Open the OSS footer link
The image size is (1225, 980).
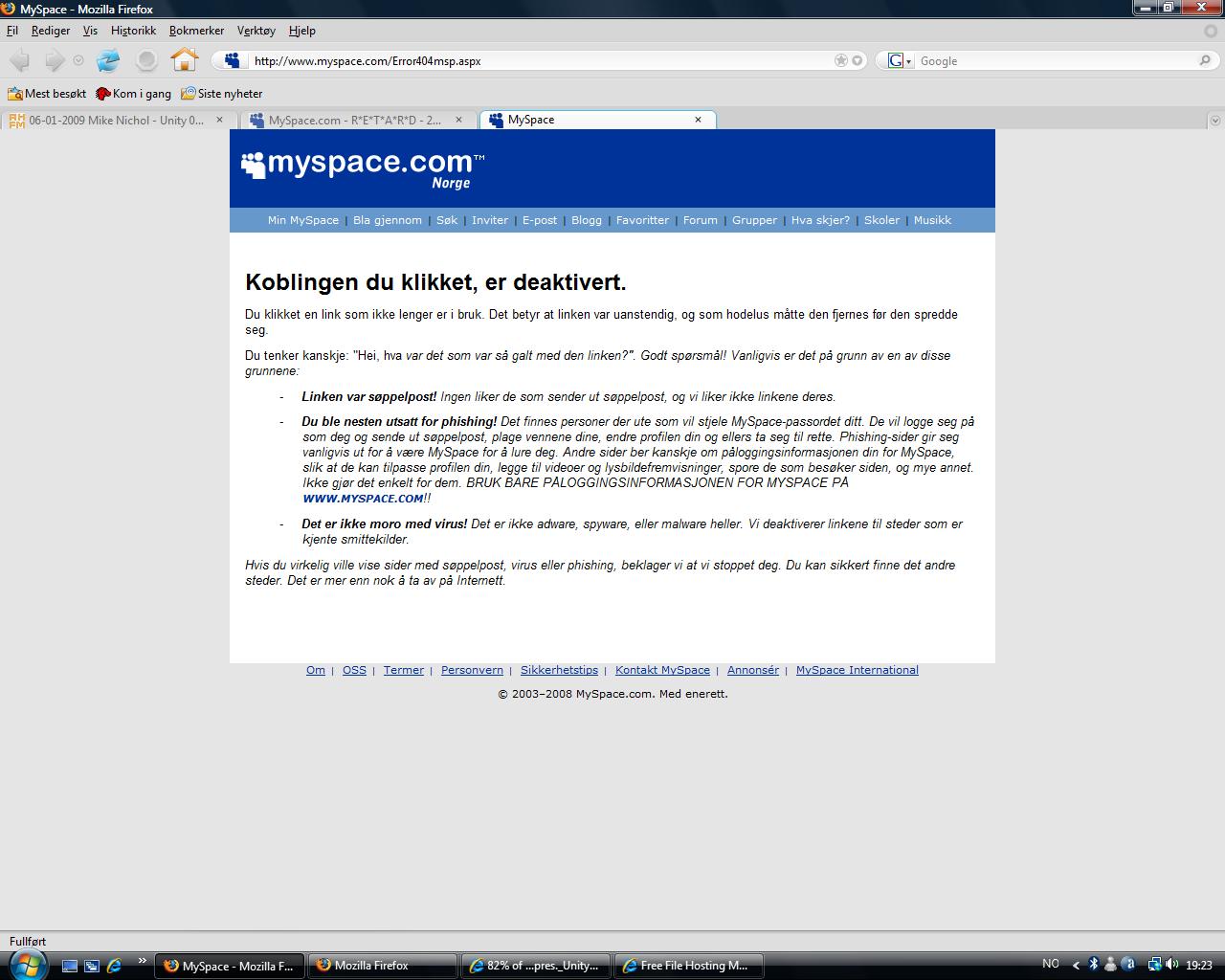(354, 670)
